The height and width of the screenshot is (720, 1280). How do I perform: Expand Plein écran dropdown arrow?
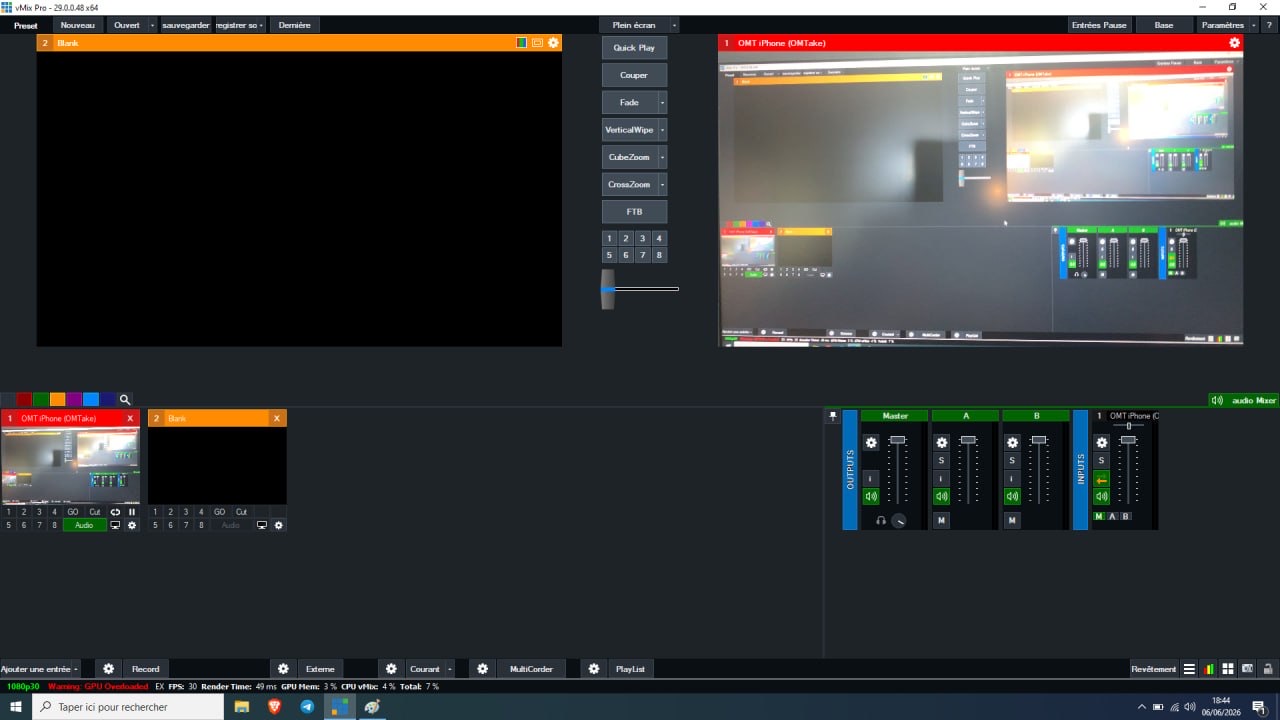pos(674,25)
